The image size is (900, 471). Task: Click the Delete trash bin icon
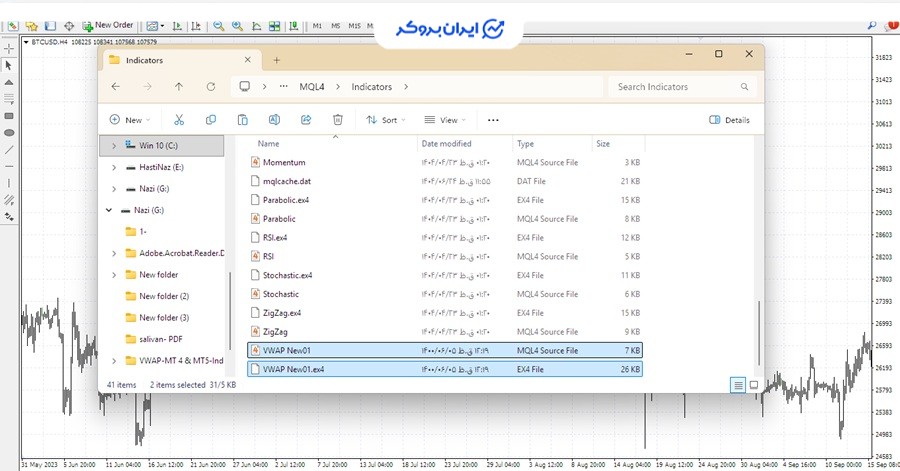pos(338,120)
